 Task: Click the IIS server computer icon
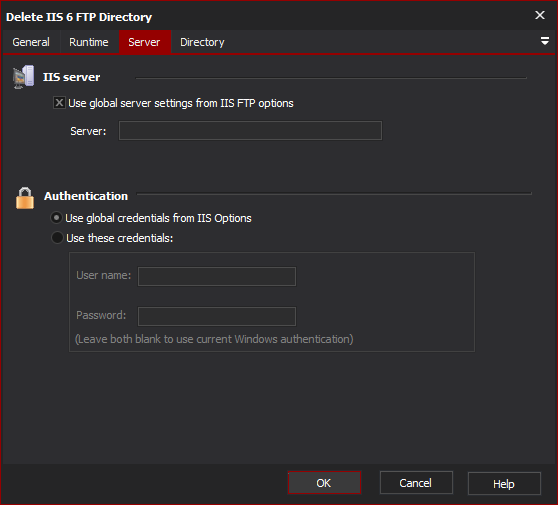tap(23, 77)
